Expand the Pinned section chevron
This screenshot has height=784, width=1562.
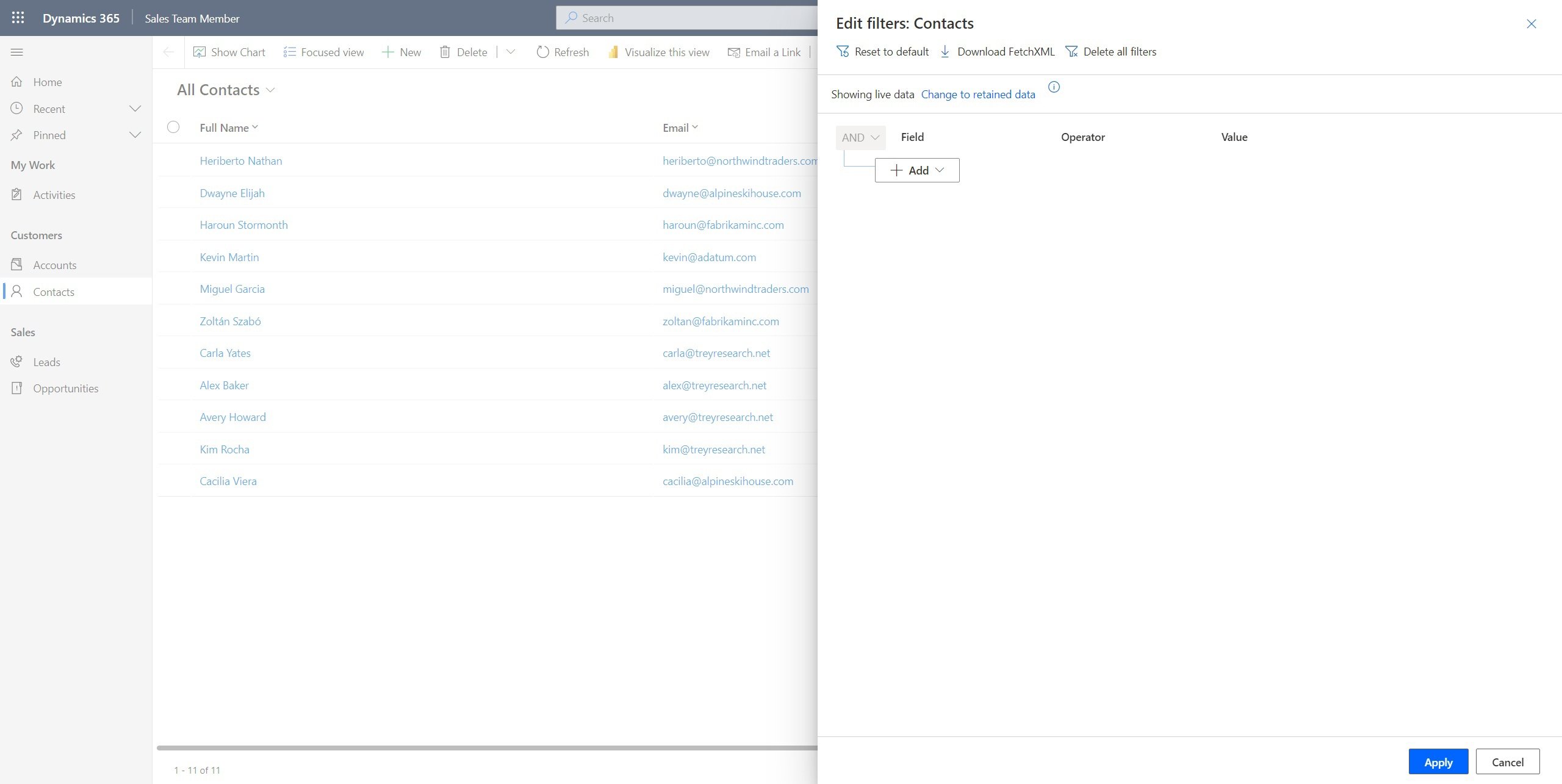tap(135, 135)
